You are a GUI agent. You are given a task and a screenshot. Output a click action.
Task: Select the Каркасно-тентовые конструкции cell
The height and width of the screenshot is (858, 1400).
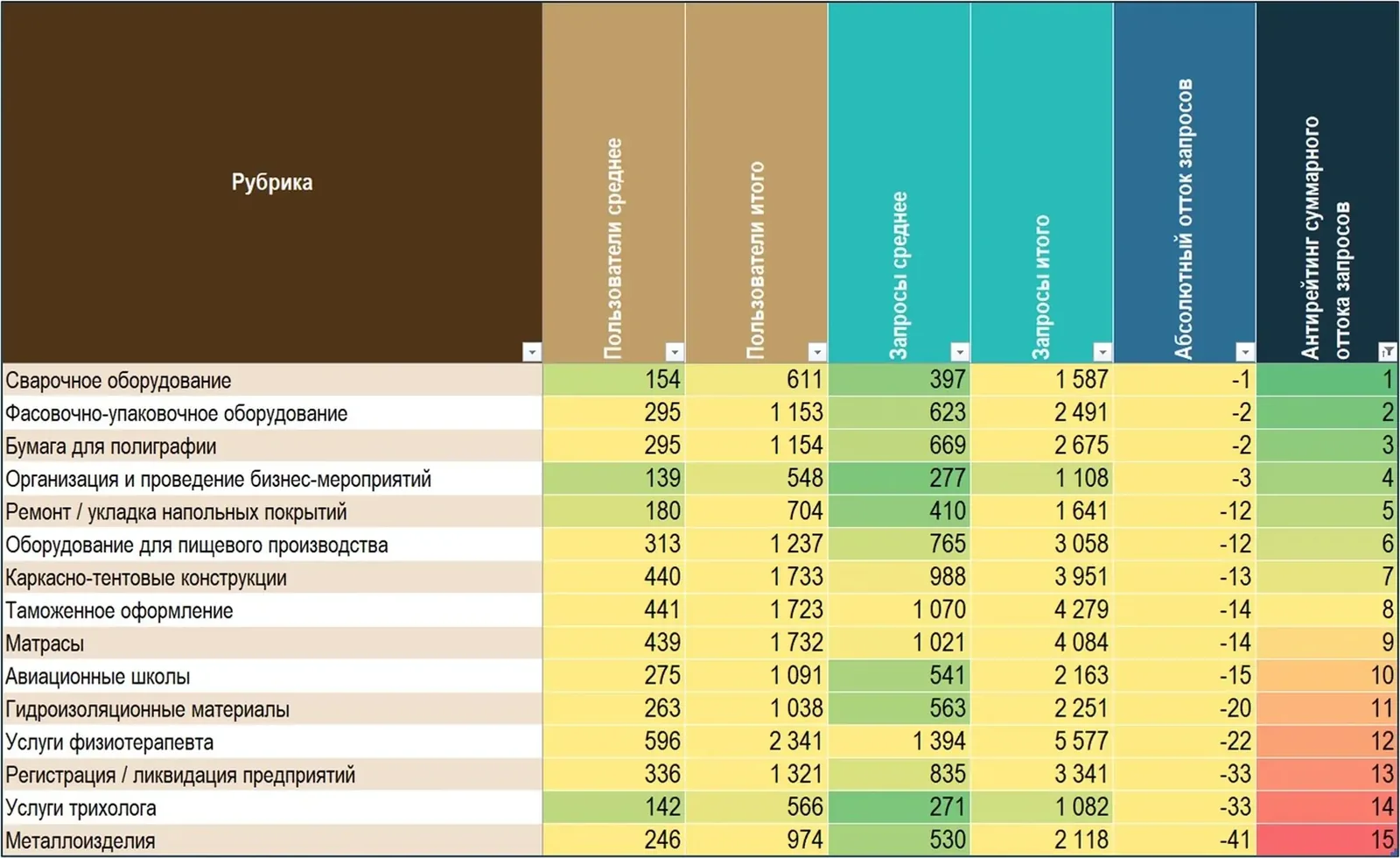(x=272, y=577)
